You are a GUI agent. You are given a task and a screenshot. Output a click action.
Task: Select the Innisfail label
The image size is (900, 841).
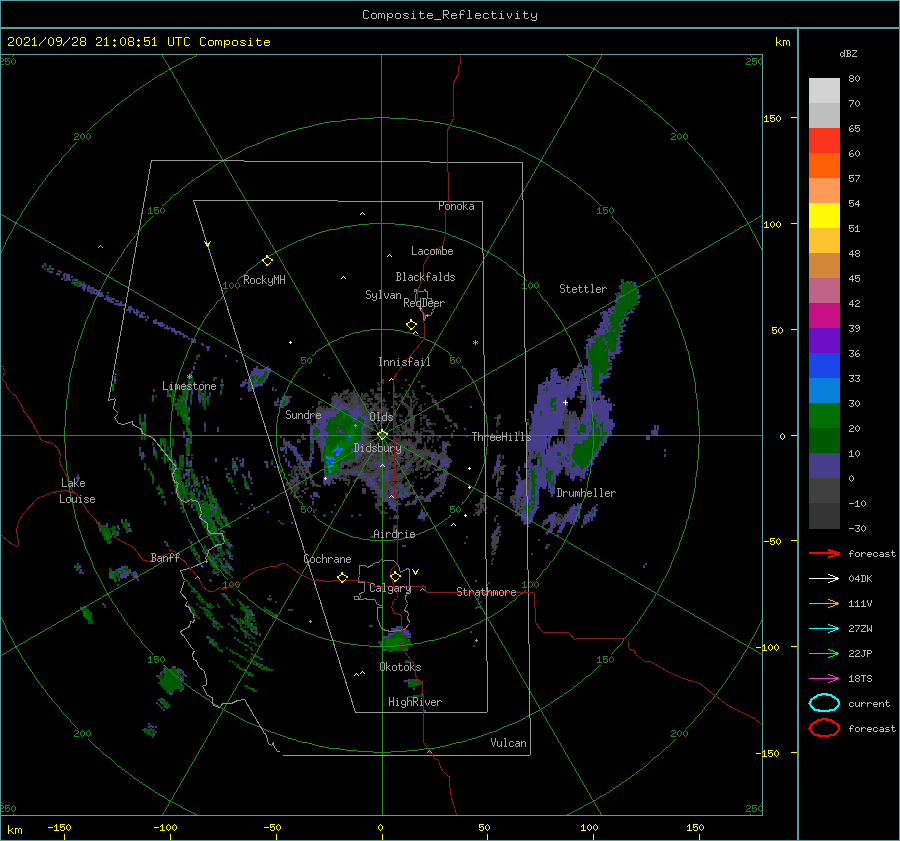[404, 362]
